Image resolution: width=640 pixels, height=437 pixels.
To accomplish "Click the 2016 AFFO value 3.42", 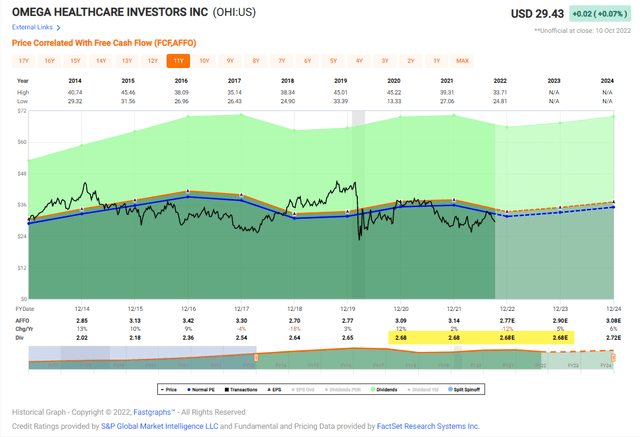I will (x=188, y=321).
